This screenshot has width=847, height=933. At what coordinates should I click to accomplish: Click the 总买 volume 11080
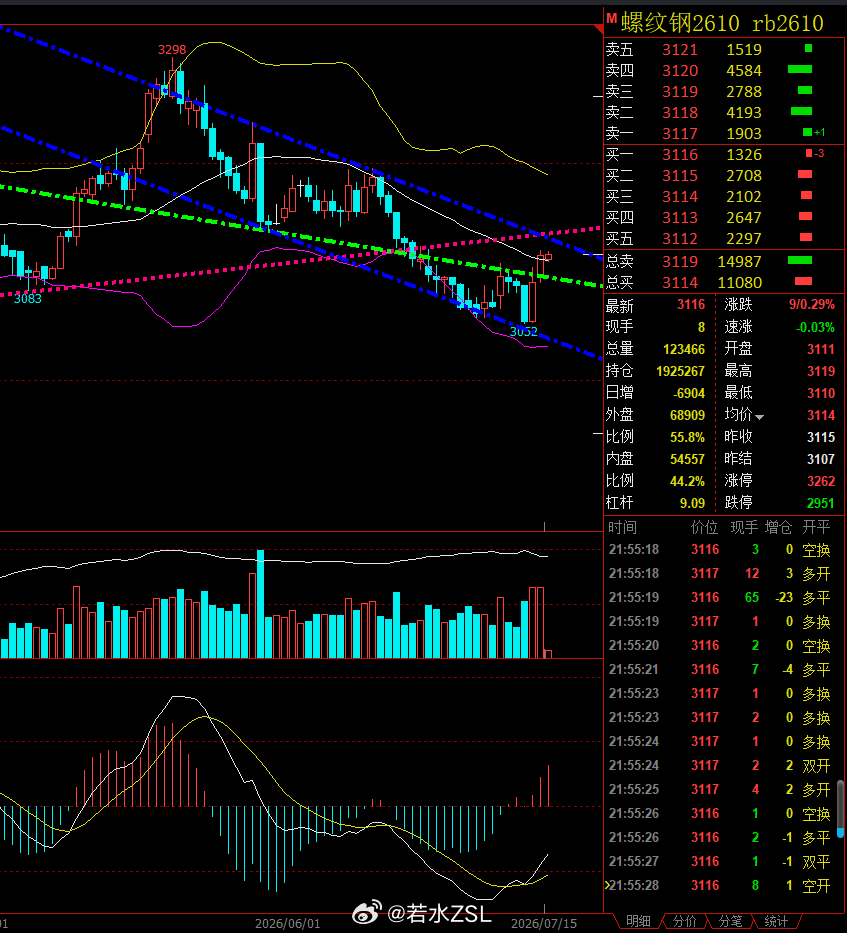(x=739, y=283)
